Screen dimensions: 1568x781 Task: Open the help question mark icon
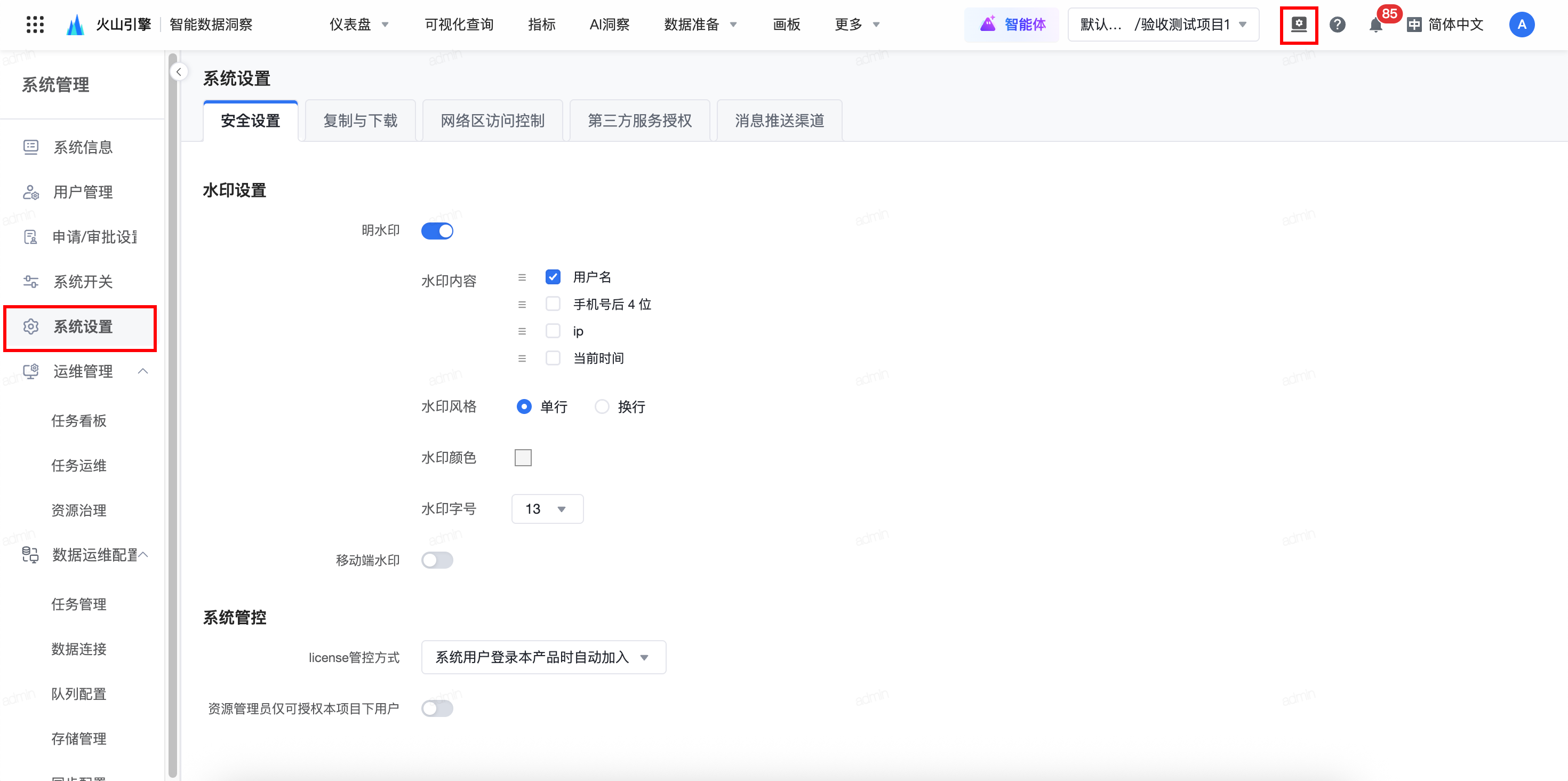pyautogui.click(x=1337, y=25)
